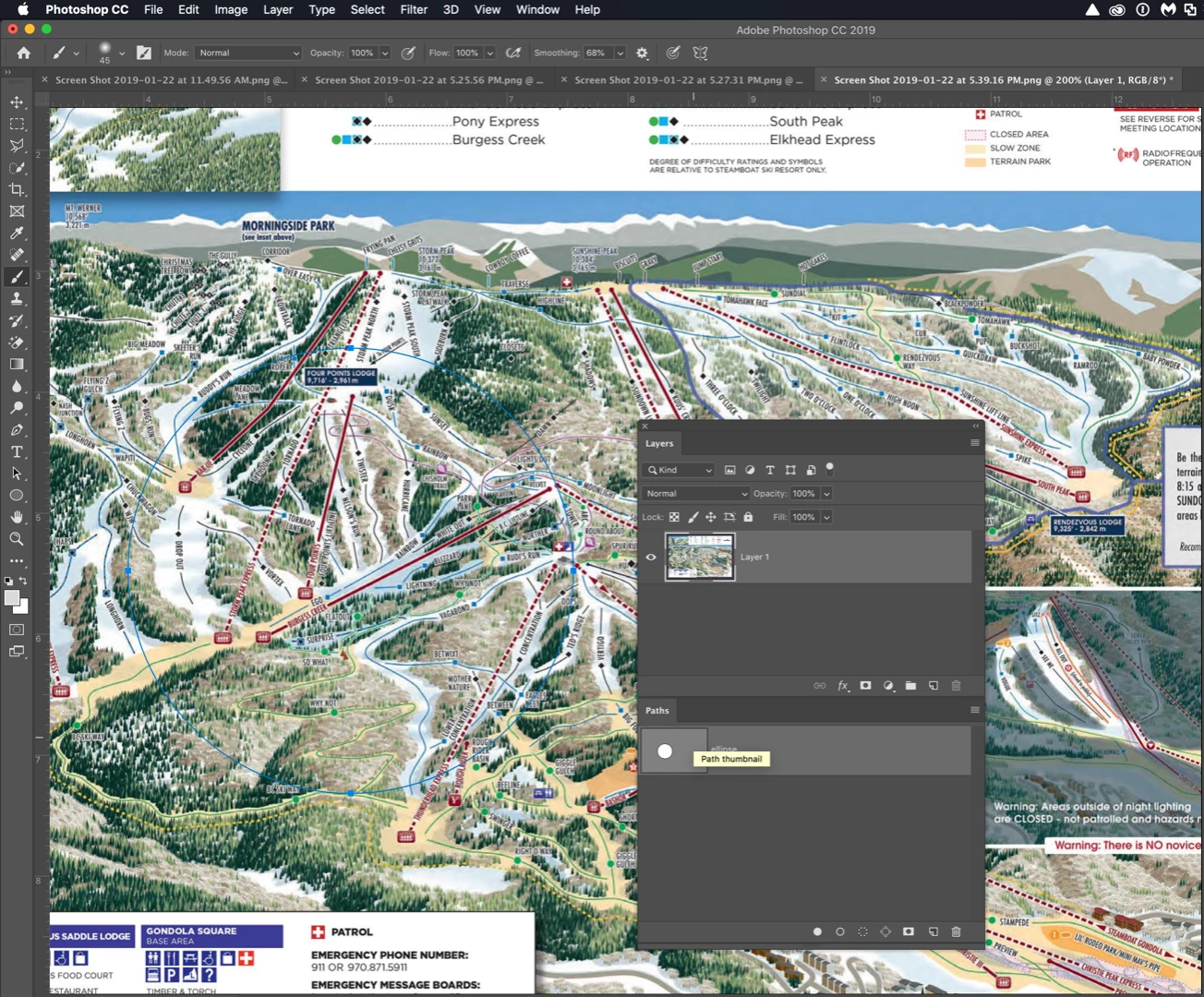
Task: Click the foreground color swatch
Action: tap(13, 598)
